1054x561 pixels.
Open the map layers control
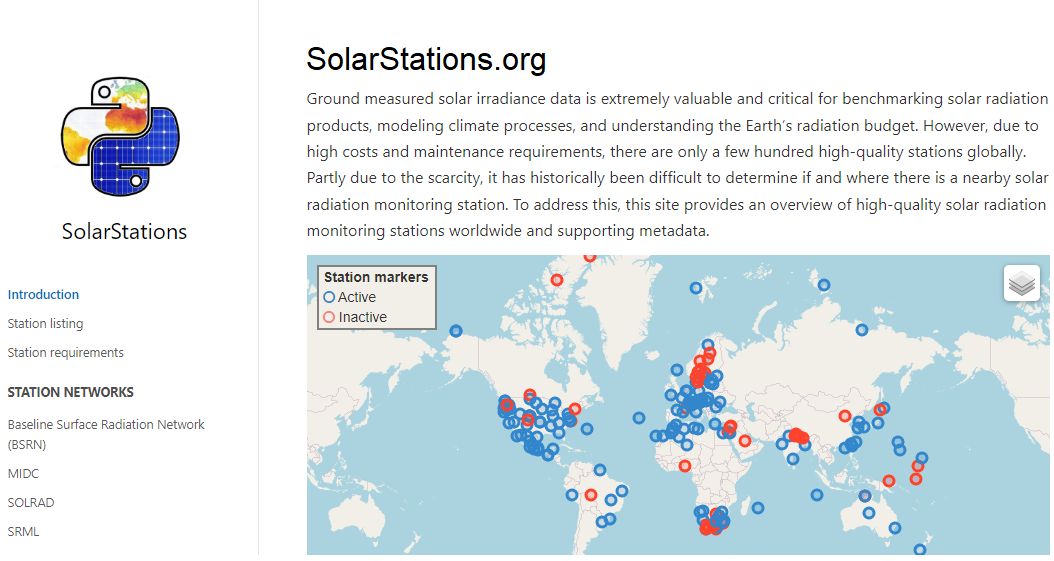coord(1021,284)
